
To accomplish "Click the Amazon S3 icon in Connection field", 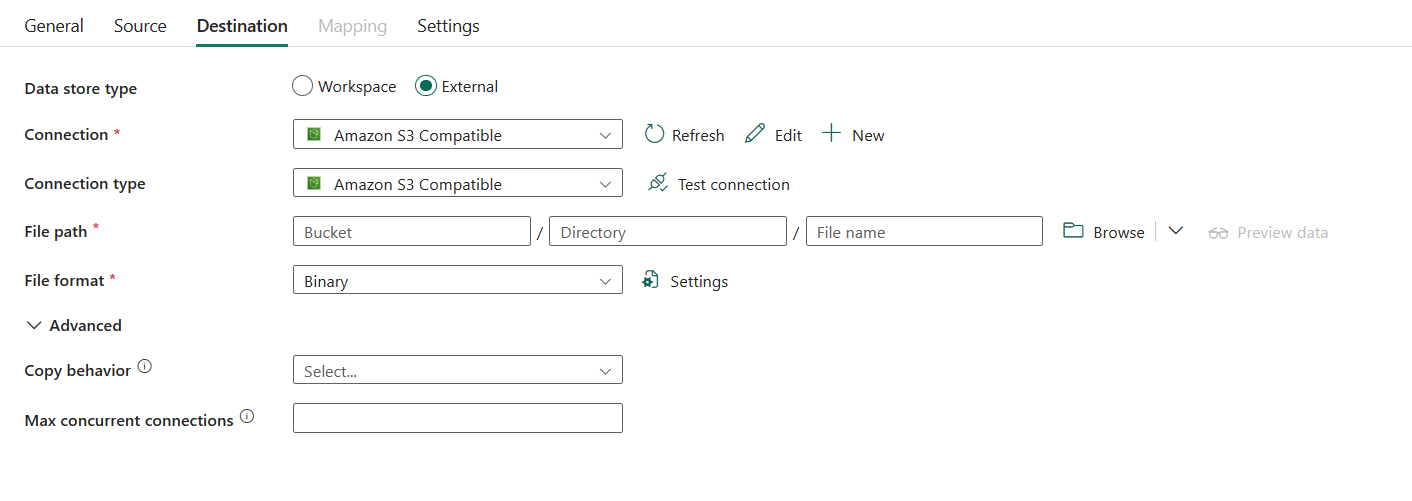I will point(314,134).
